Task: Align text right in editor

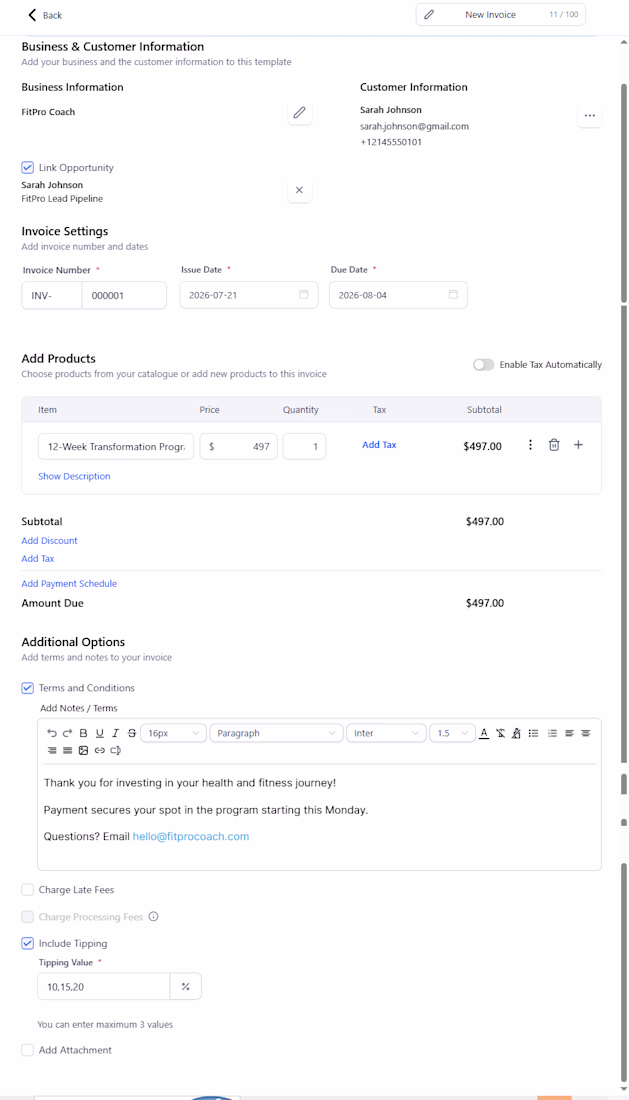Action: pyautogui.click(x=52, y=751)
